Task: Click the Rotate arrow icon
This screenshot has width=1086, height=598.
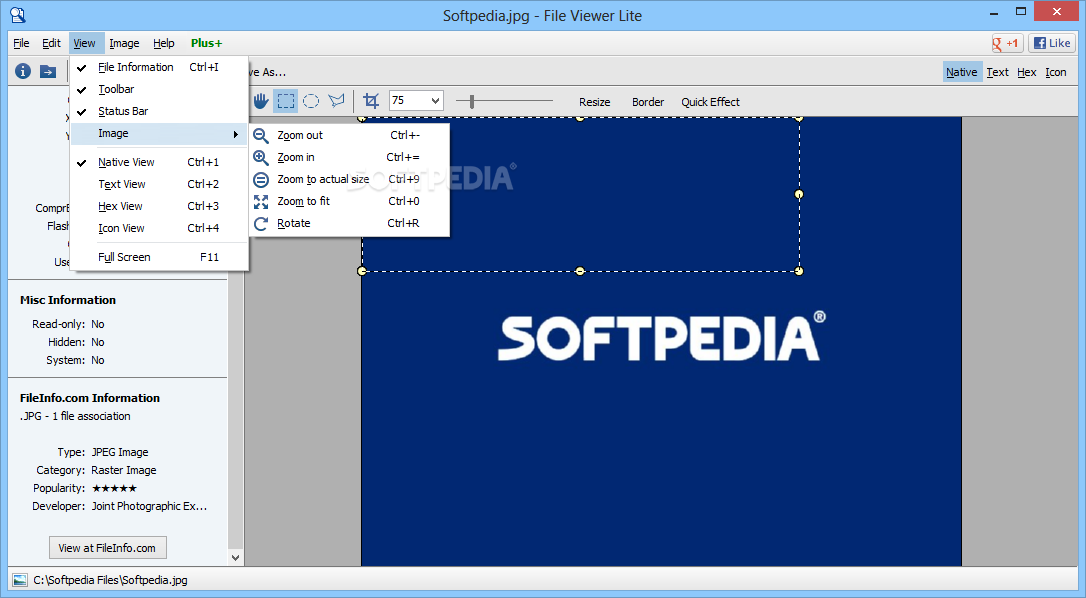Action: [x=260, y=224]
